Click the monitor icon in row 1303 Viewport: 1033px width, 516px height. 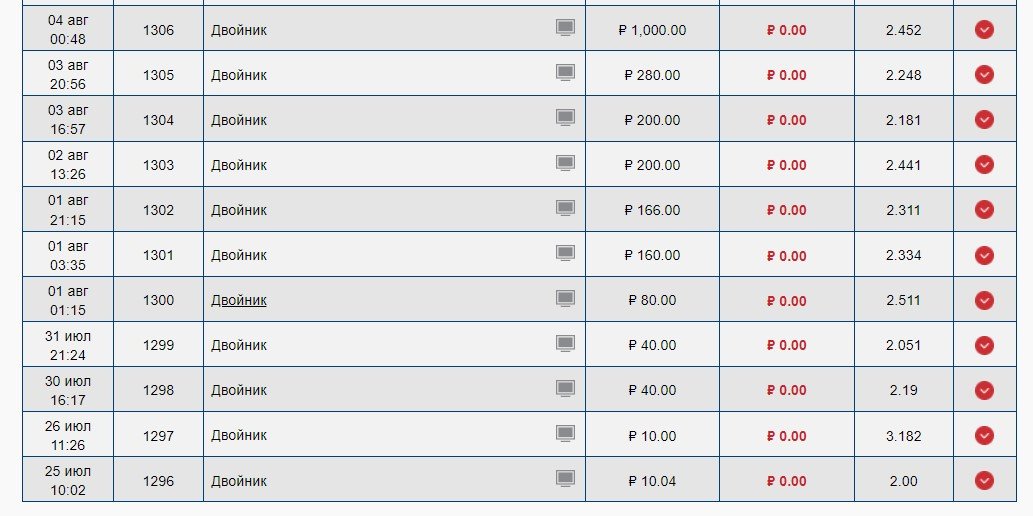[565, 163]
